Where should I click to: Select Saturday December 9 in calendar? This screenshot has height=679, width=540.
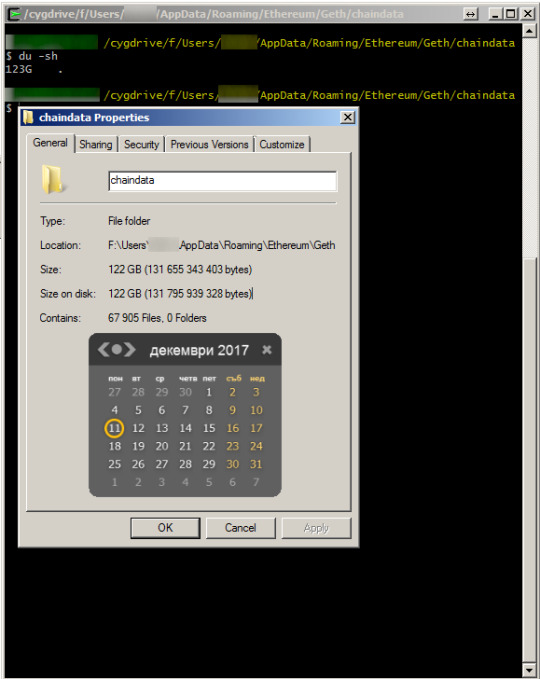click(233, 410)
